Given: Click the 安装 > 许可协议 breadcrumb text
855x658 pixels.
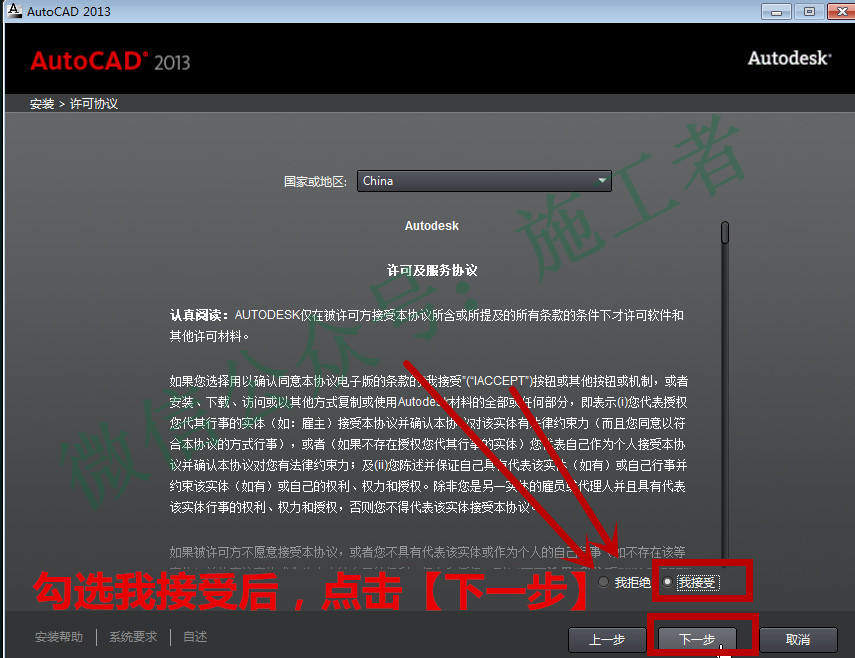Looking at the screenshot, I should [x=74, y=104].
